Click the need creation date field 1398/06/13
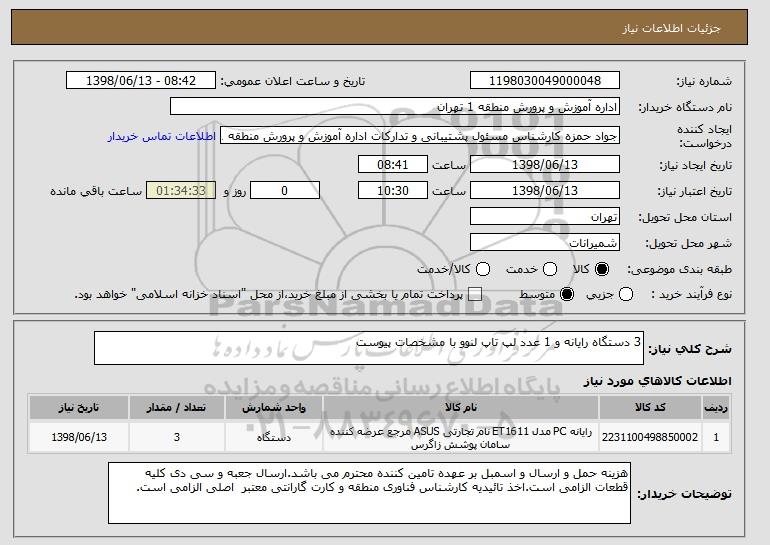 (545, 164)
